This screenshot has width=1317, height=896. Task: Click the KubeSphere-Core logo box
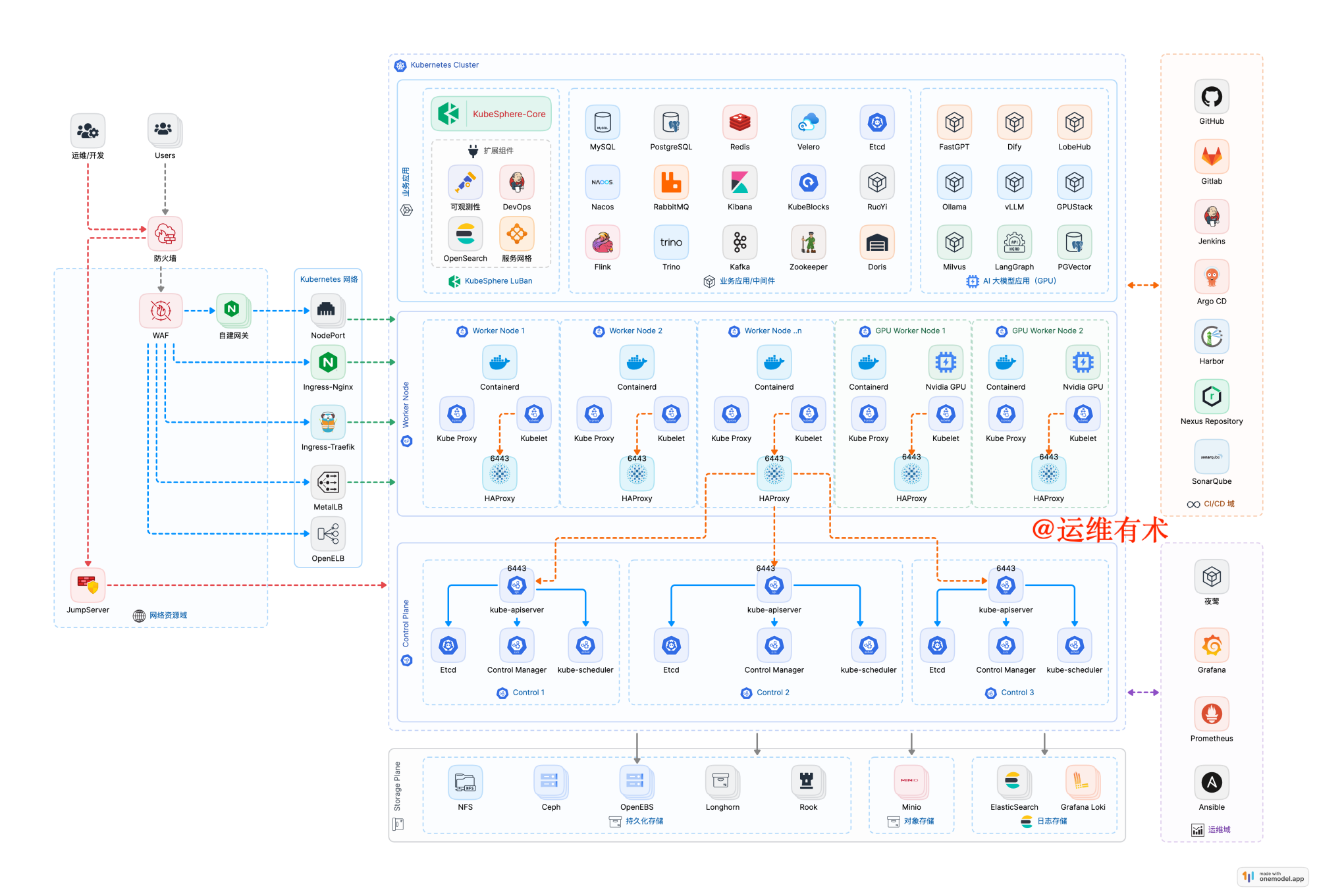(491, 114)
